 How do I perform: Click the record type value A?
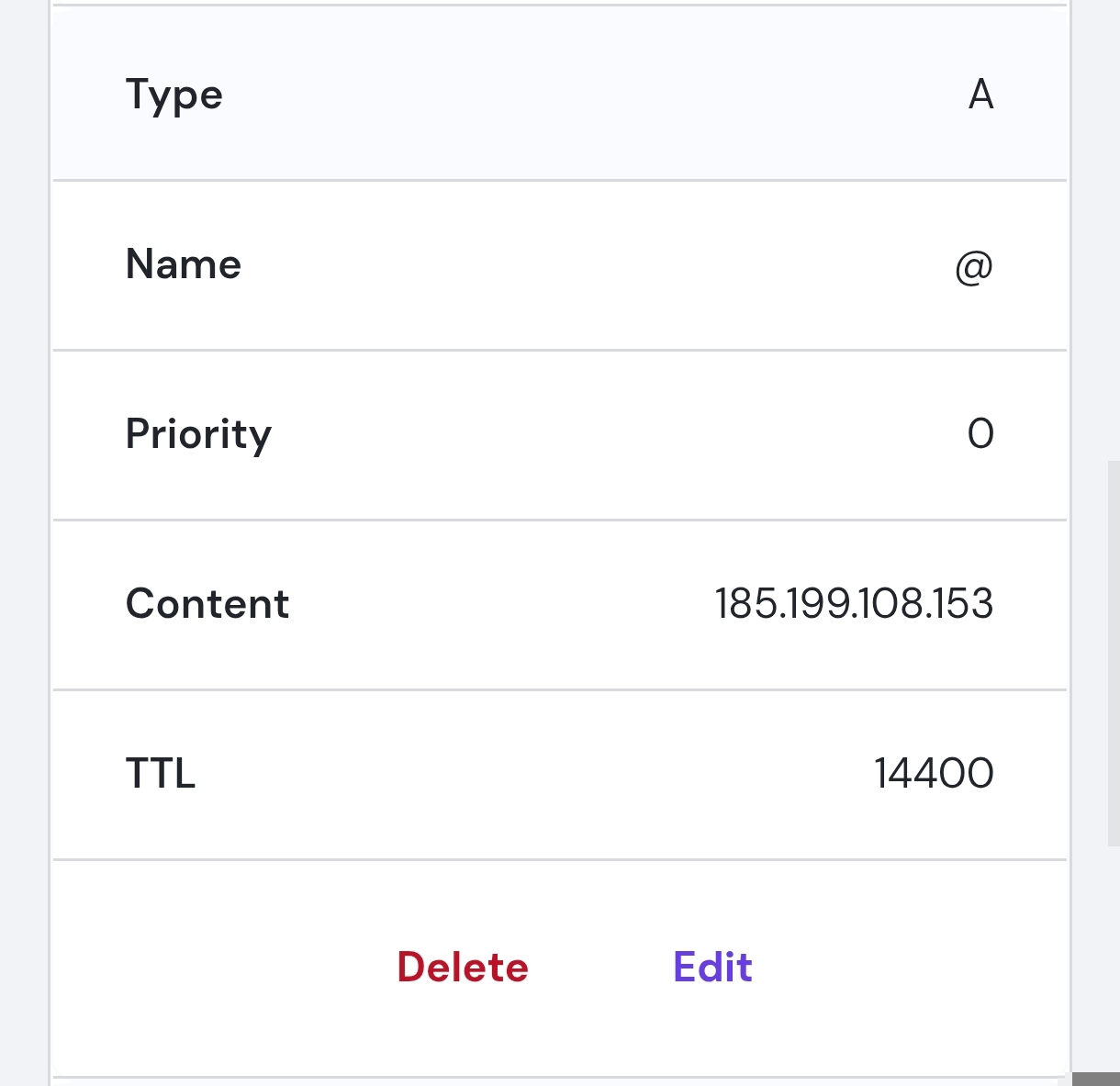pyautogui.click(x=980, y=95)
